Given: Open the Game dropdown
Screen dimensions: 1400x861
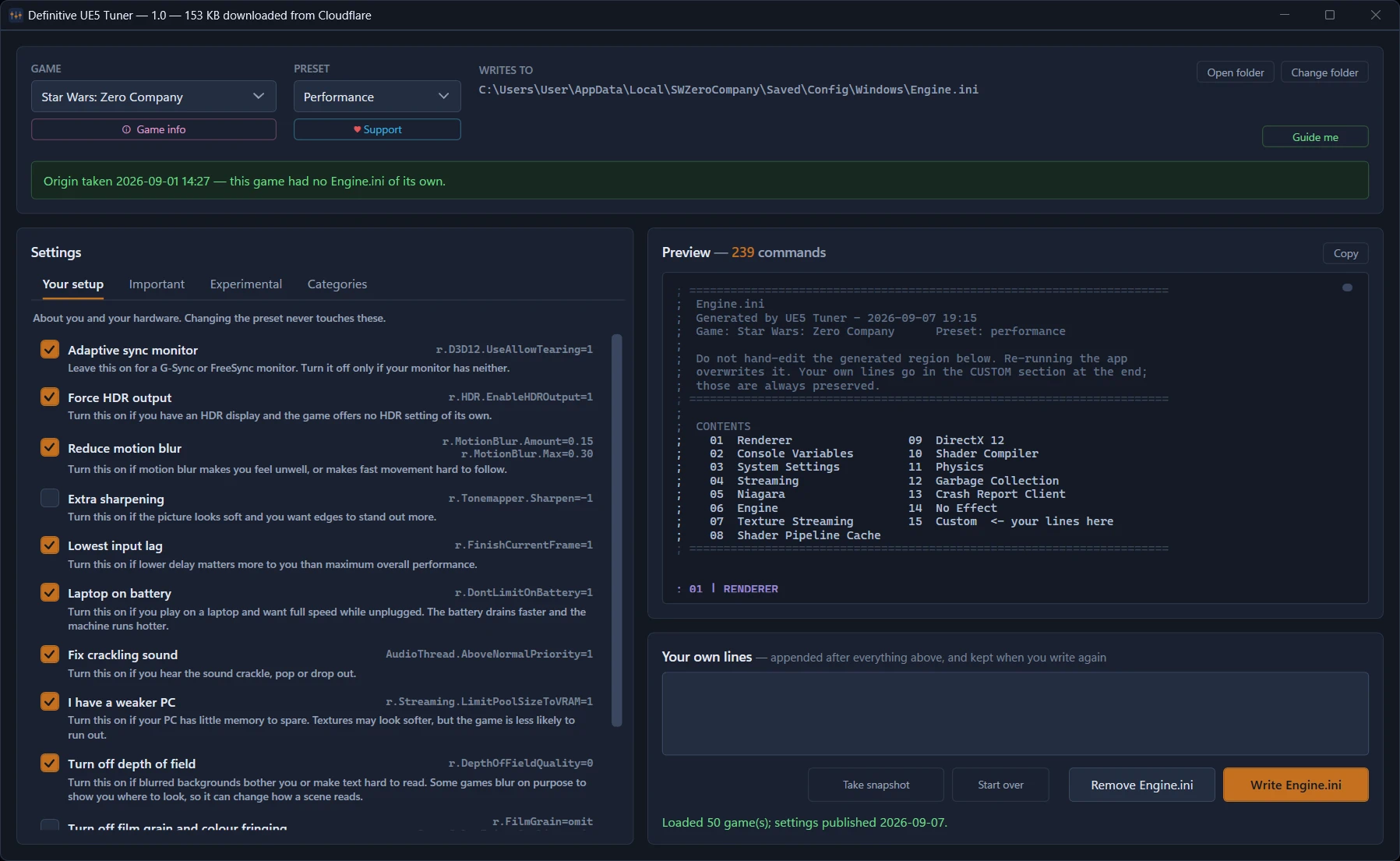Looking at the screenshot, I should (x=153, y=97).
